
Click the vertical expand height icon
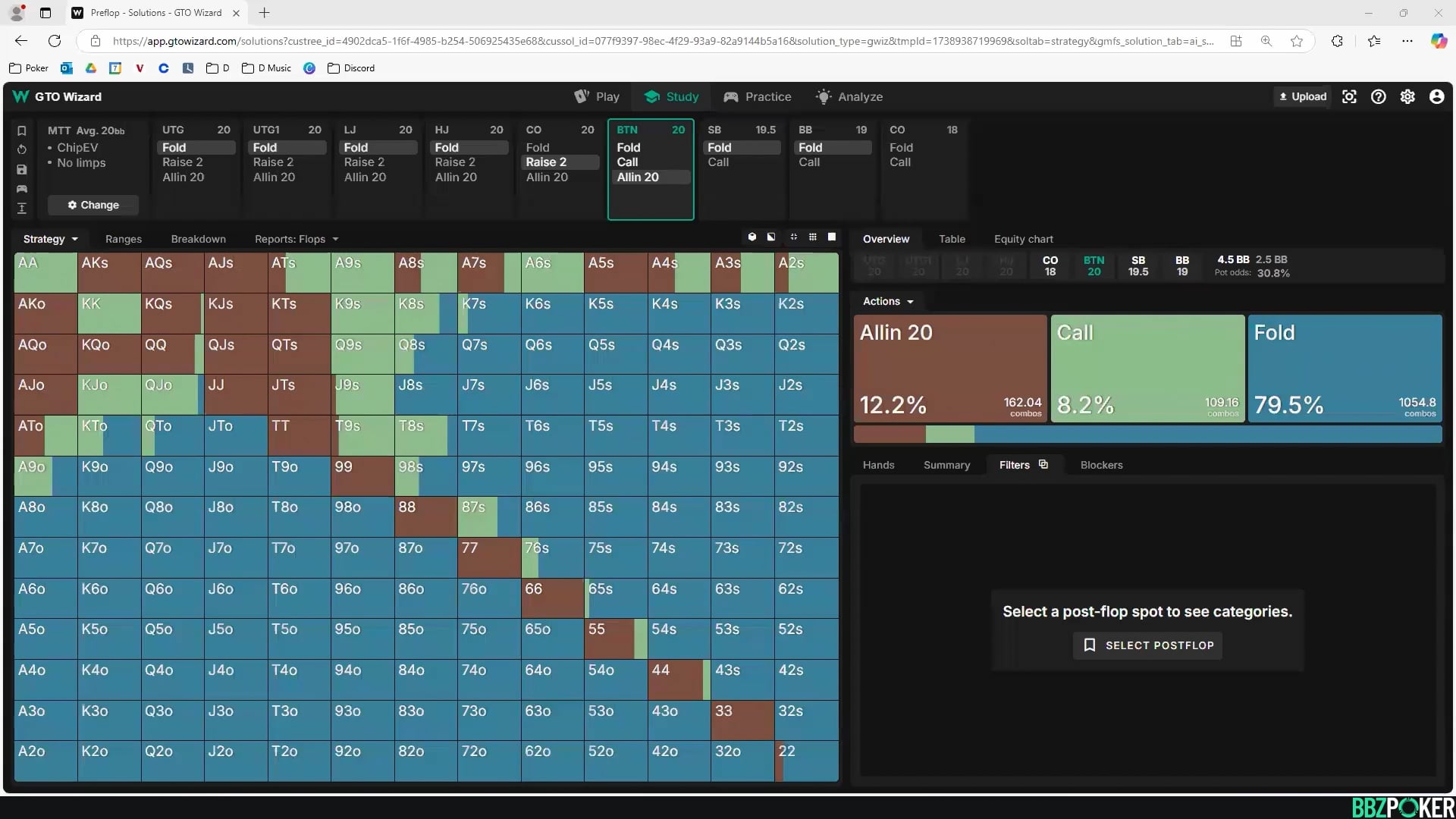[22, 208]
